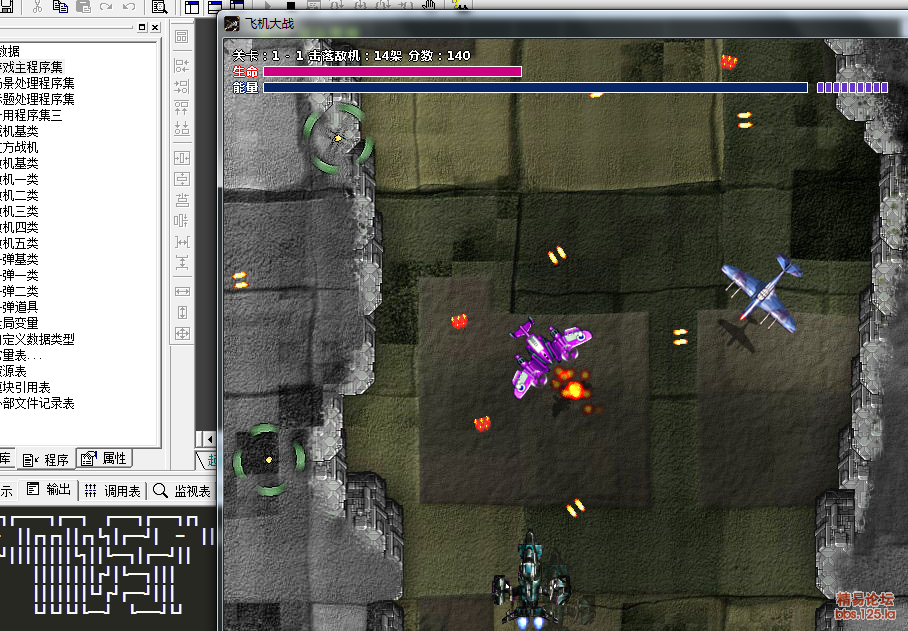Click the align-left icon in vertical toolbar
This screenshot has height=631, width=908.
(182, 65)
